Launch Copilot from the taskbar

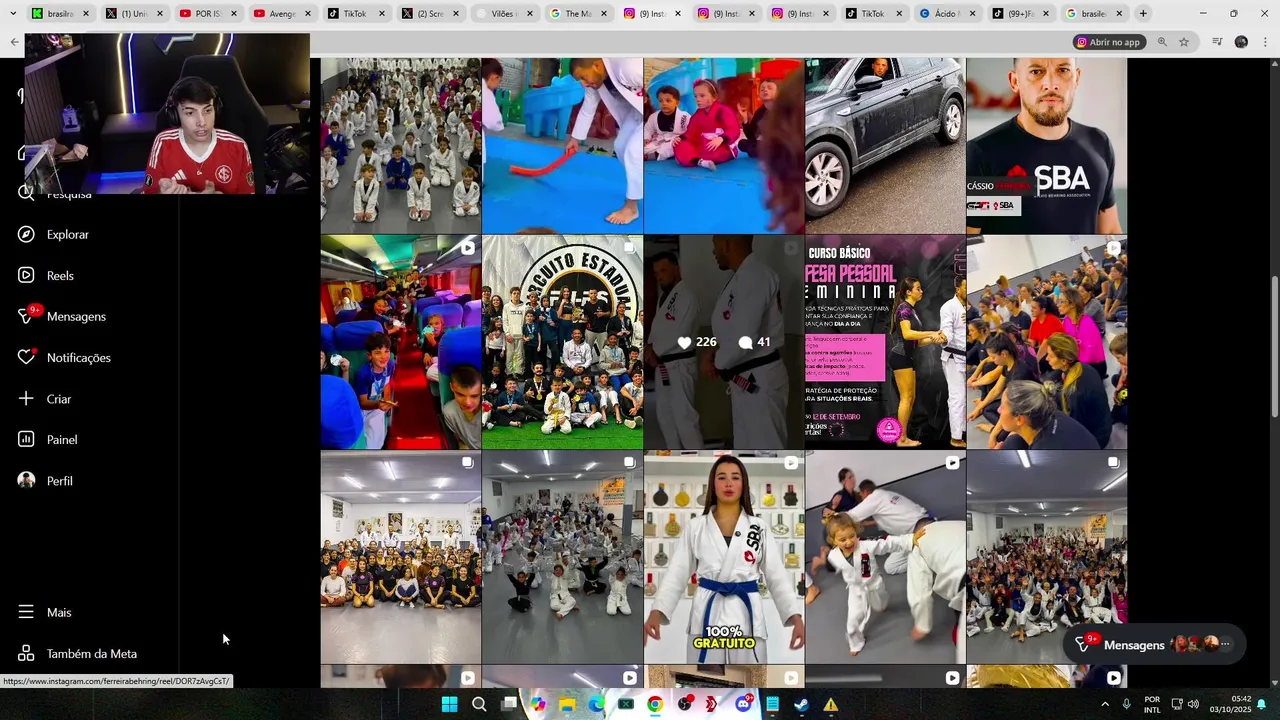(x=538, y=704)
